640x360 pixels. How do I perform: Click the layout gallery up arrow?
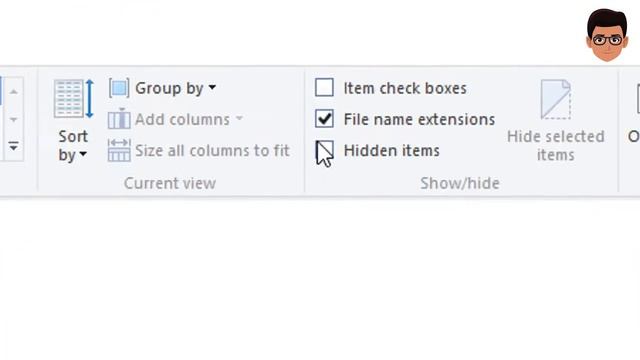click(13, 92)
